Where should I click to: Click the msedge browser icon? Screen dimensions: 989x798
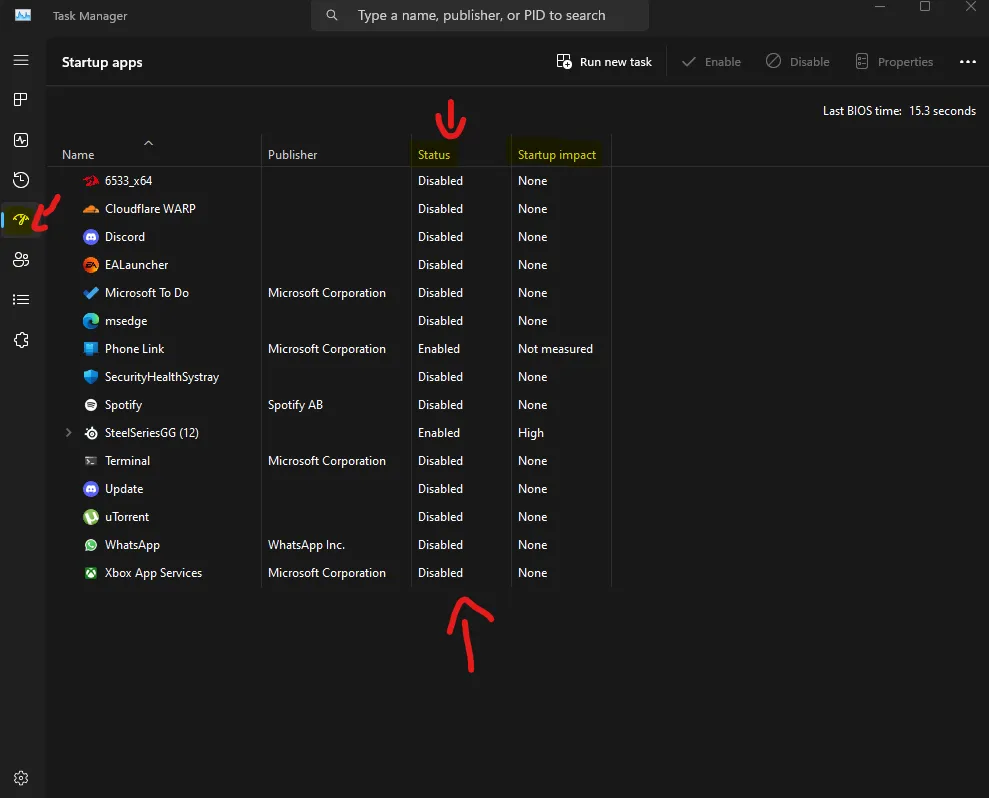[x=91, y=320]
